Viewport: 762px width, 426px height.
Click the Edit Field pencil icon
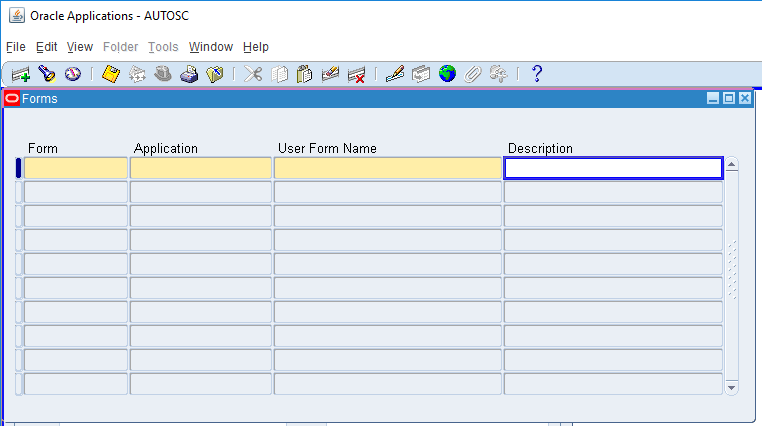[395, 74]
